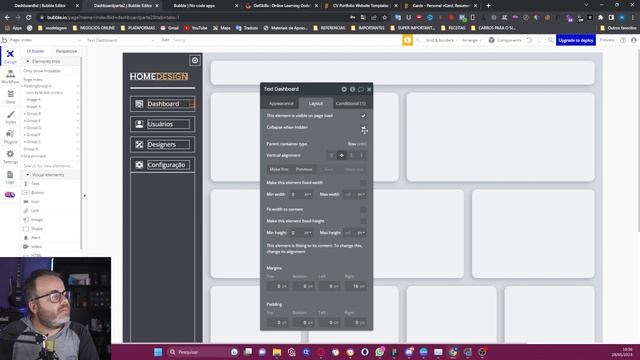Screen dimensions: 640x360
Task: Open the Workflow tab in left sidebar
Action: point(10,77)
